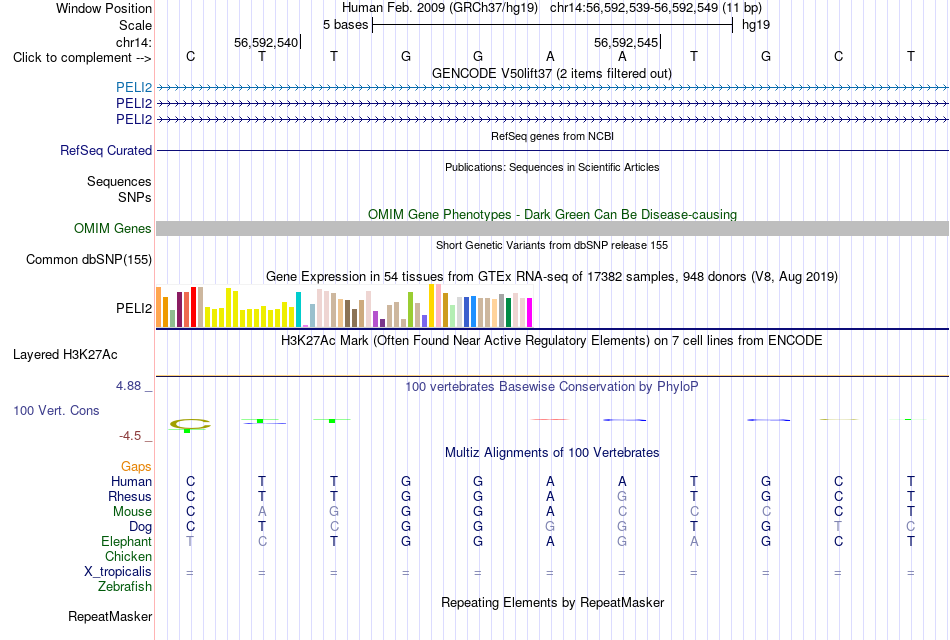Click the SNPs track label

point(135,197)
